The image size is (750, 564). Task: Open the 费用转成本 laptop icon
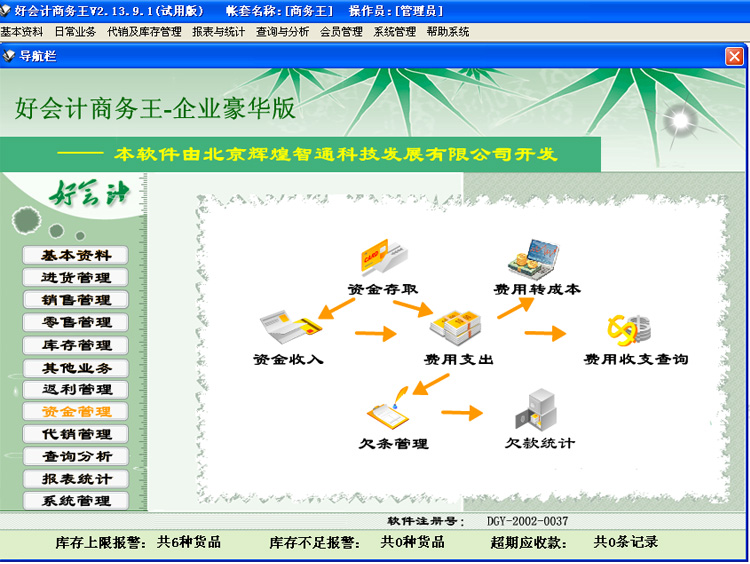click(x=534, y=259)
